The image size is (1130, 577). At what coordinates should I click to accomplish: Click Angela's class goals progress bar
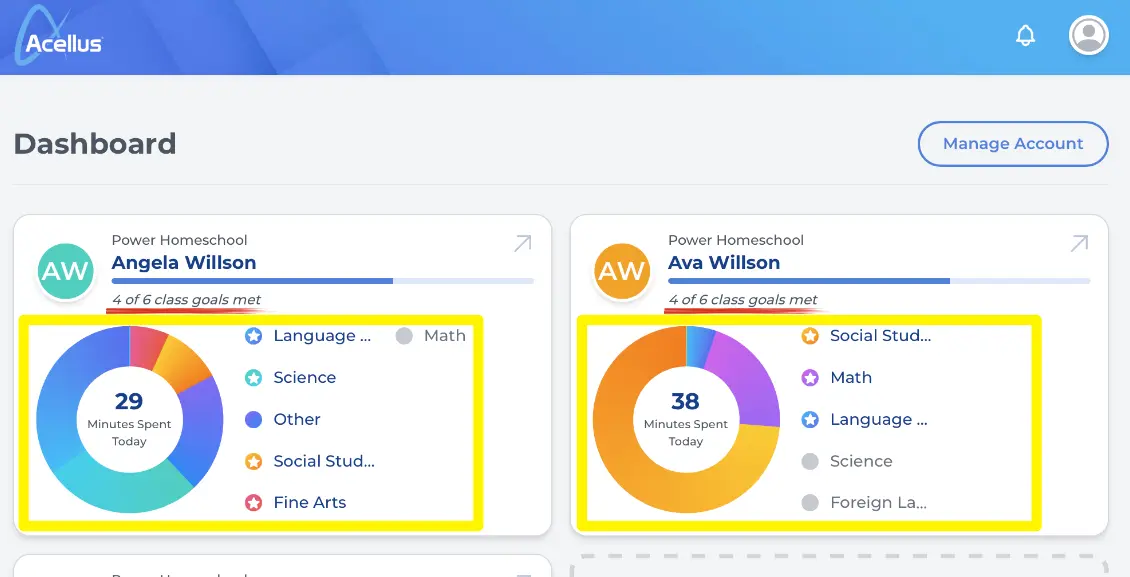[323, 281]
